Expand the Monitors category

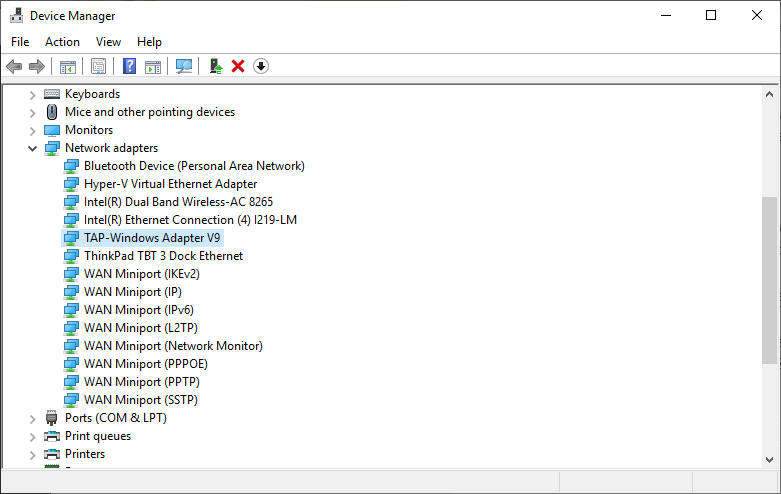click(32, 131)
